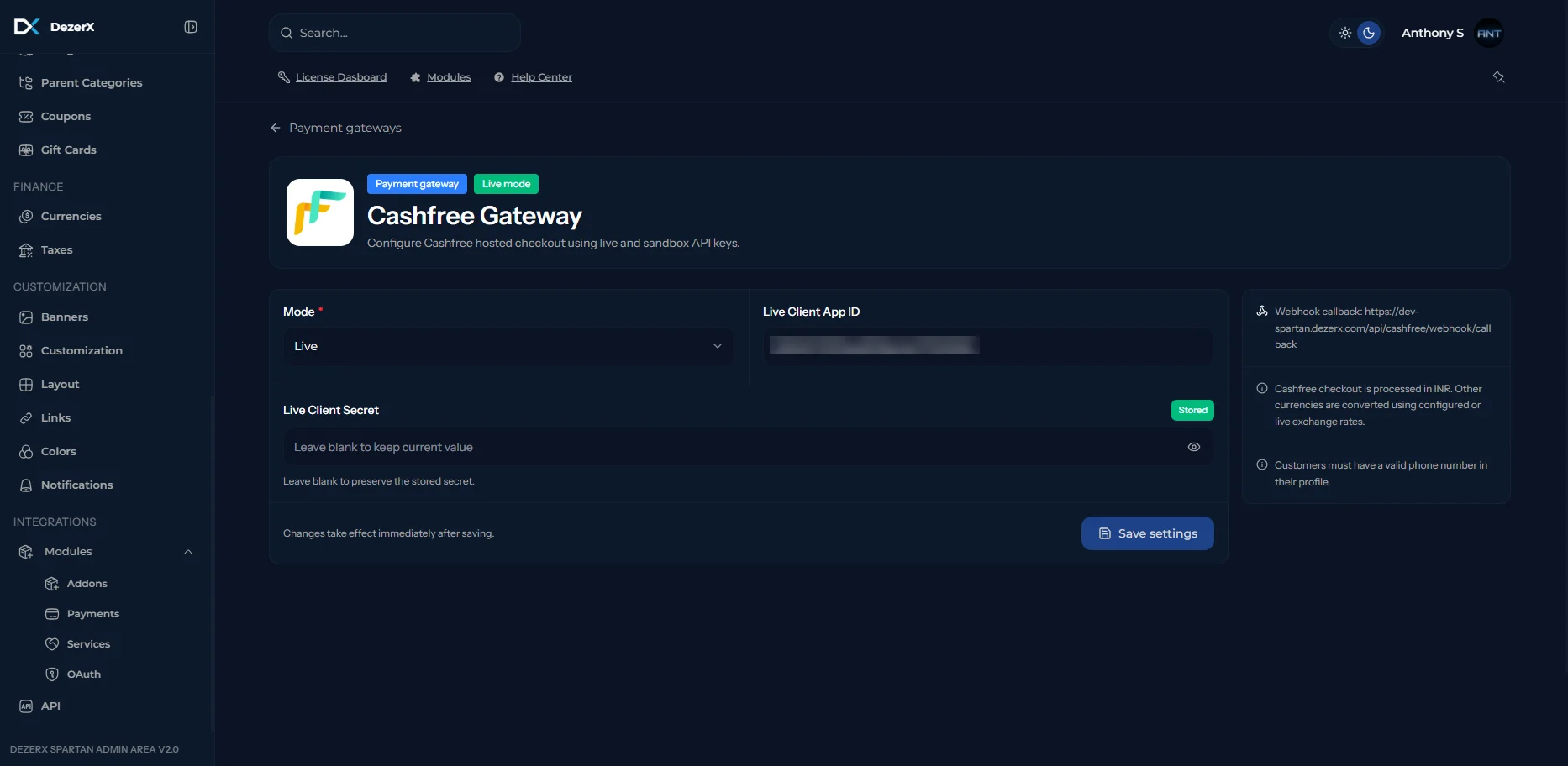The height and width of the screenshot is (766, 1568).
Task: Open the Currencies page
Action: pos(71,216)
